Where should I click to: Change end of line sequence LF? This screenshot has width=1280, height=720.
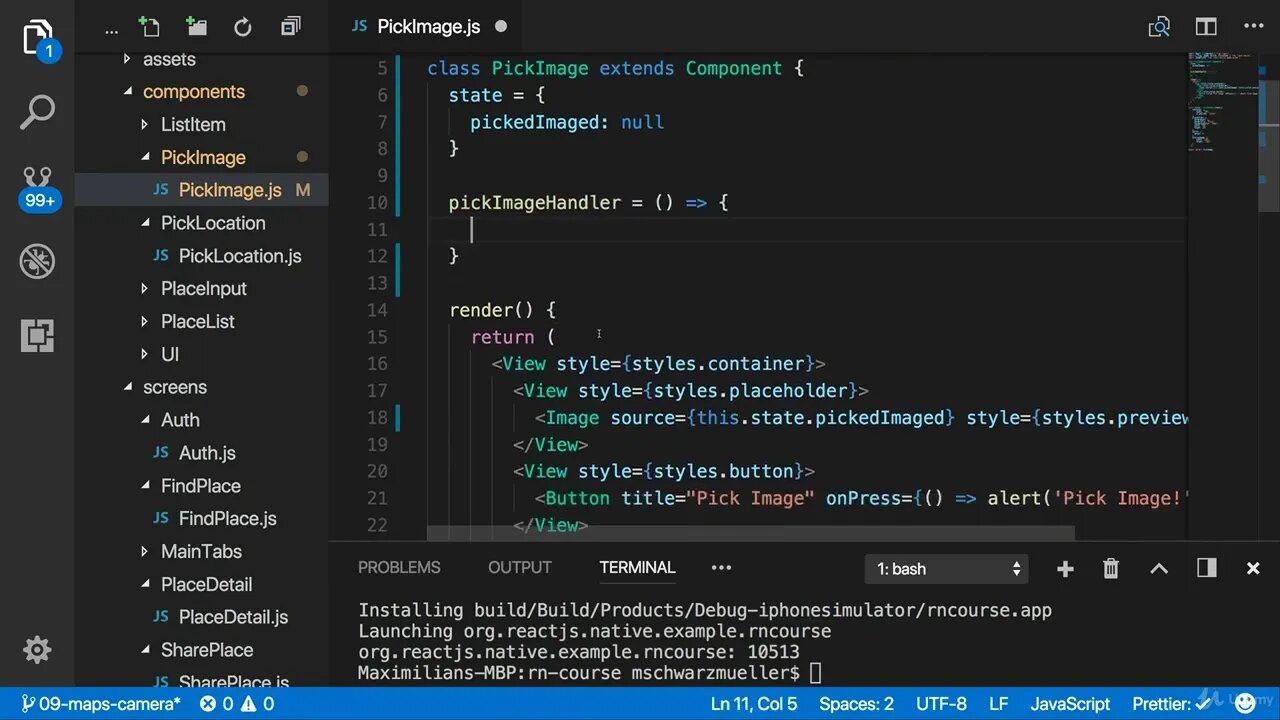coord(999,704)
